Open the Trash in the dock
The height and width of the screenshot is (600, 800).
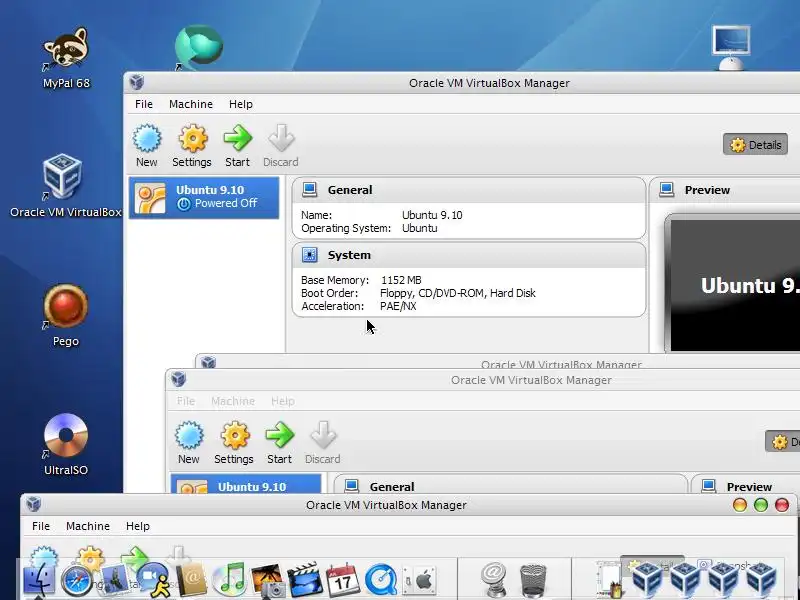tap(533, 581)
